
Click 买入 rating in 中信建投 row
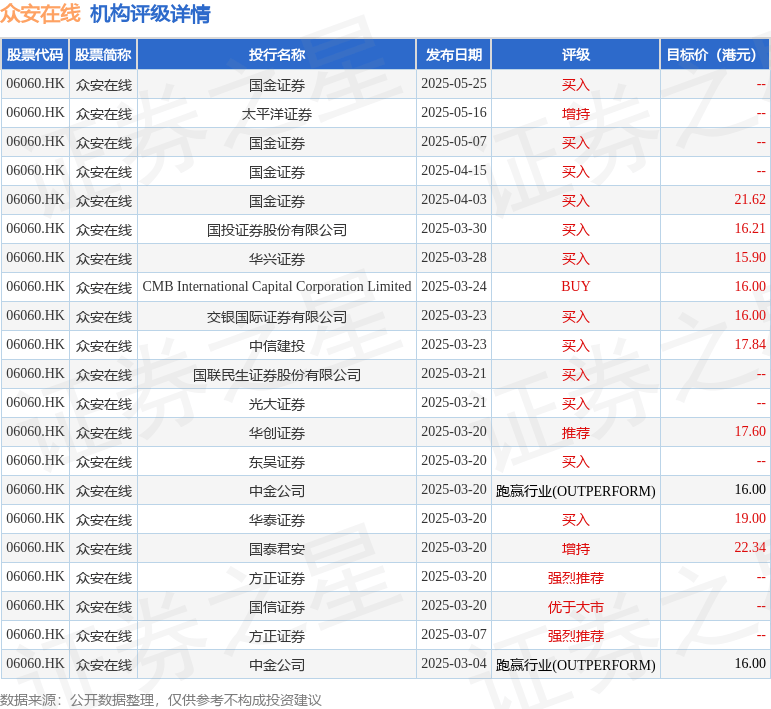coord(576,346)
